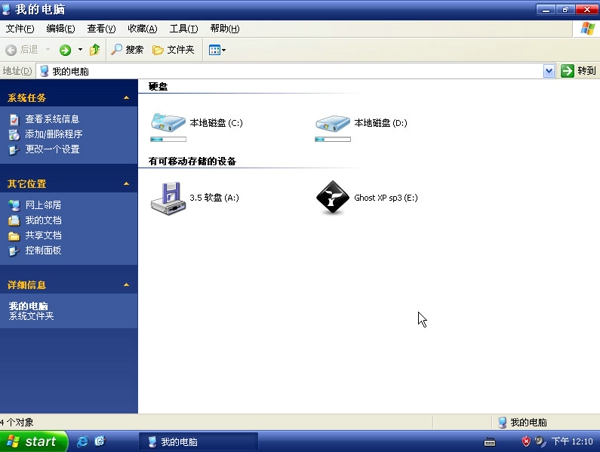
Task: Open local disk C: drive icon
Action: [x=168, y=122]
